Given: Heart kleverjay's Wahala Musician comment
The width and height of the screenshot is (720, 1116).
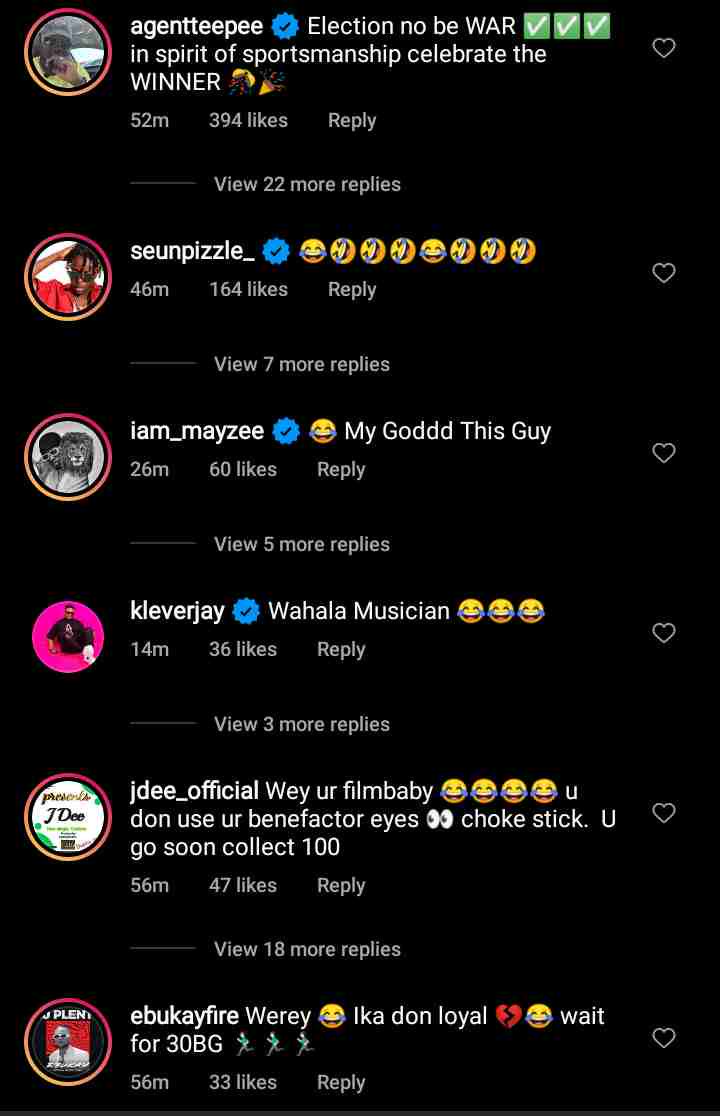Looking at the screenshot, I should (664, 633).
